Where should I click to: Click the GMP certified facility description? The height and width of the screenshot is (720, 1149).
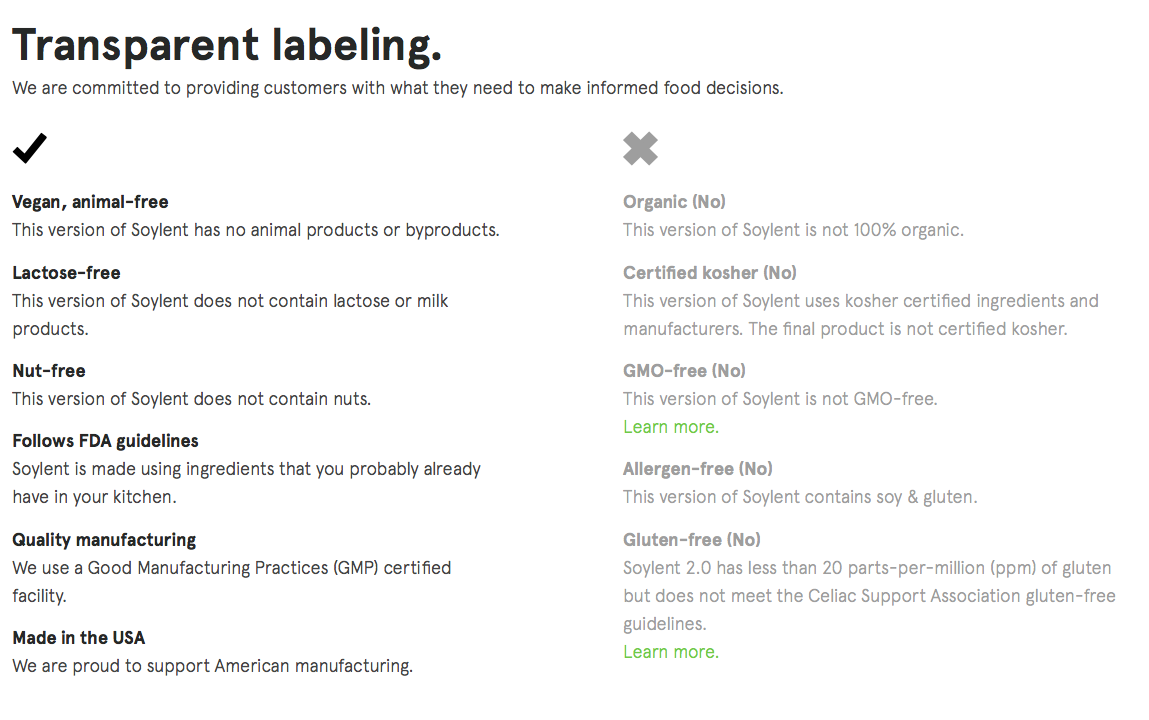[x=231, y=568]
